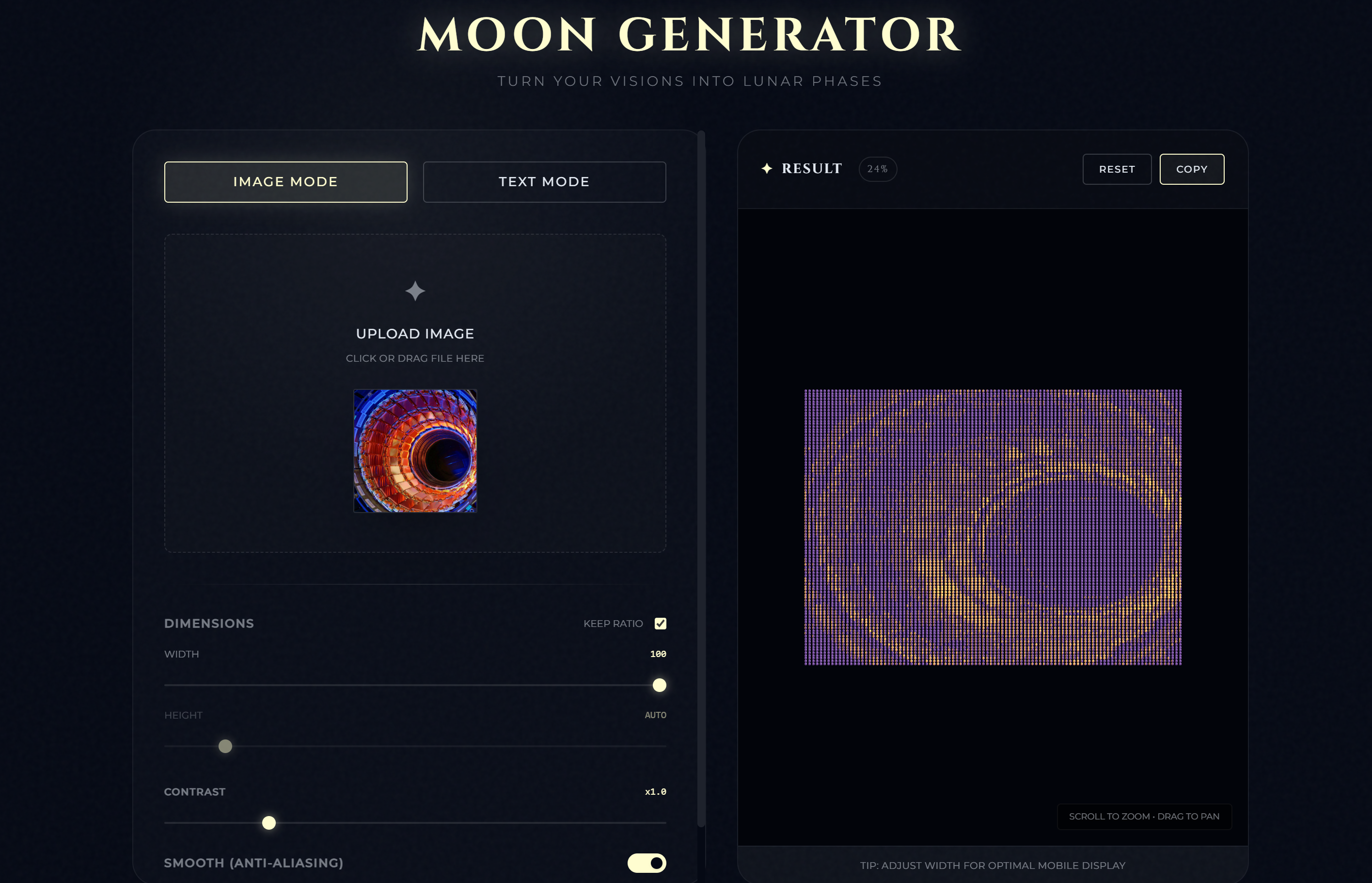The height and width of the screenshot is (883, 1372).
Task: Uncheck the Keep Ratio checkbox
Action: (660, 623)
